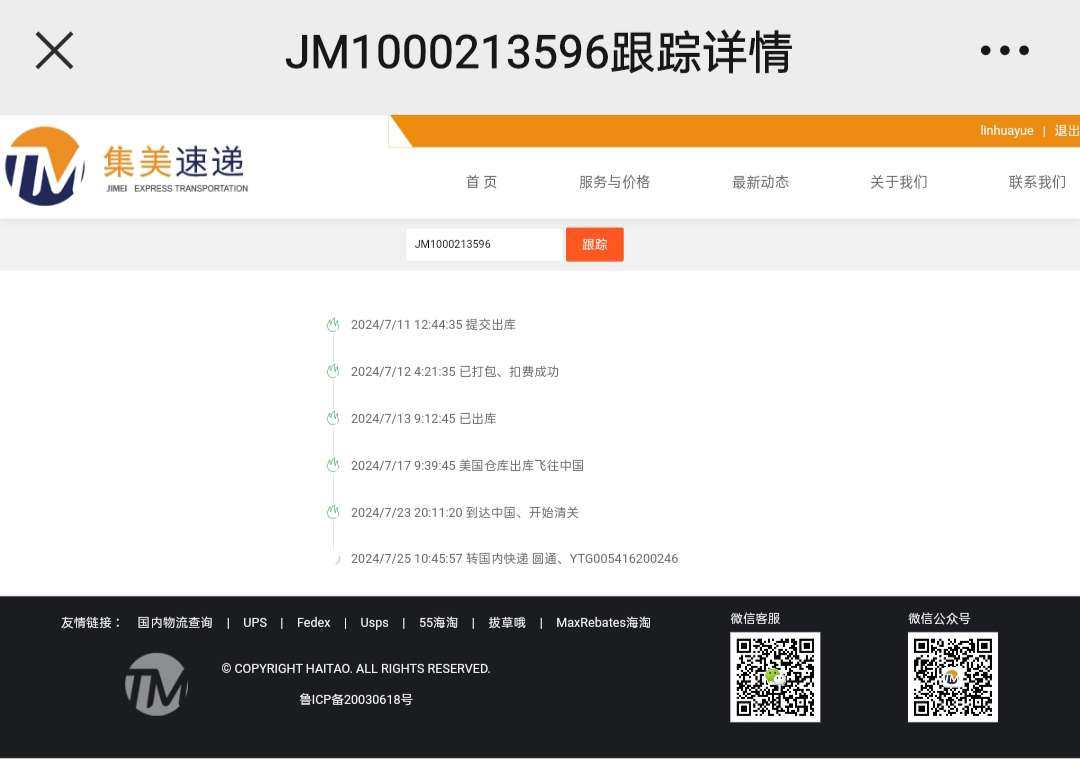
Task: Switch to the 最新动态 section
Action: click(760, 182)
